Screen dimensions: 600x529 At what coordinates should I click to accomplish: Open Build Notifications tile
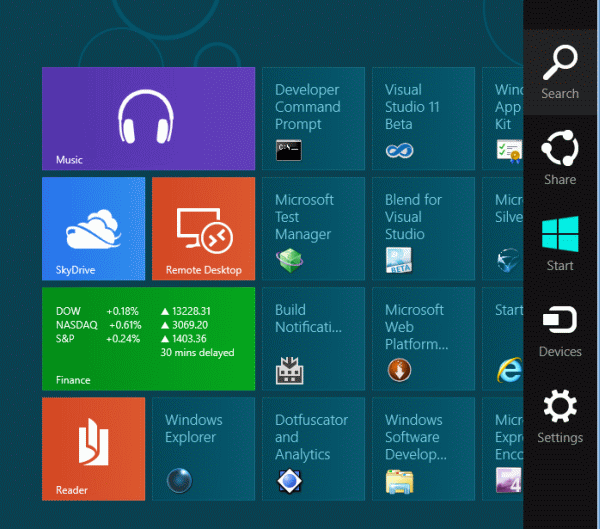tap(313, 339)
